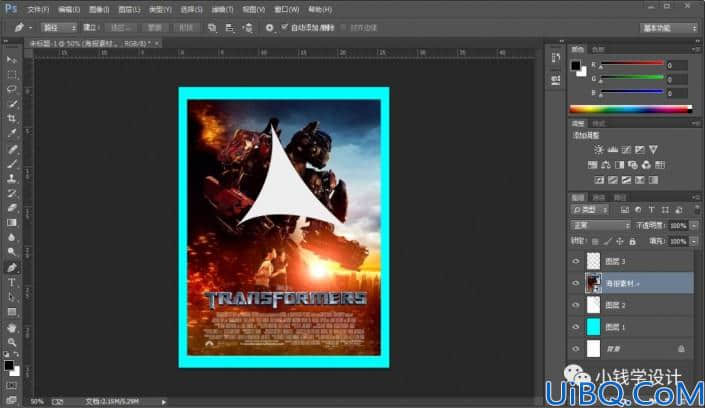Screen dimensions: 705x408
Task: Toggle lock transparent pixels
Action: (595, 242)
